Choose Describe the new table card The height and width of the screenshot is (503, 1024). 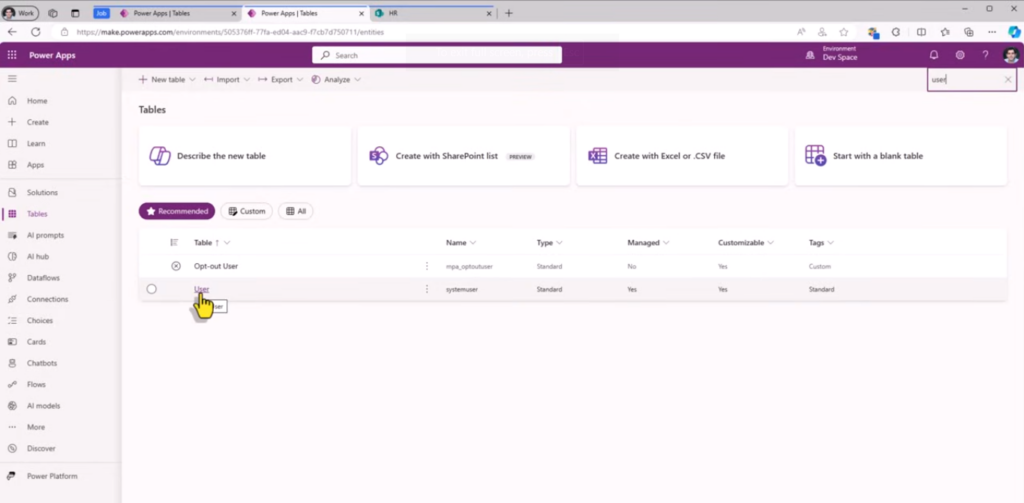(245, 156)
